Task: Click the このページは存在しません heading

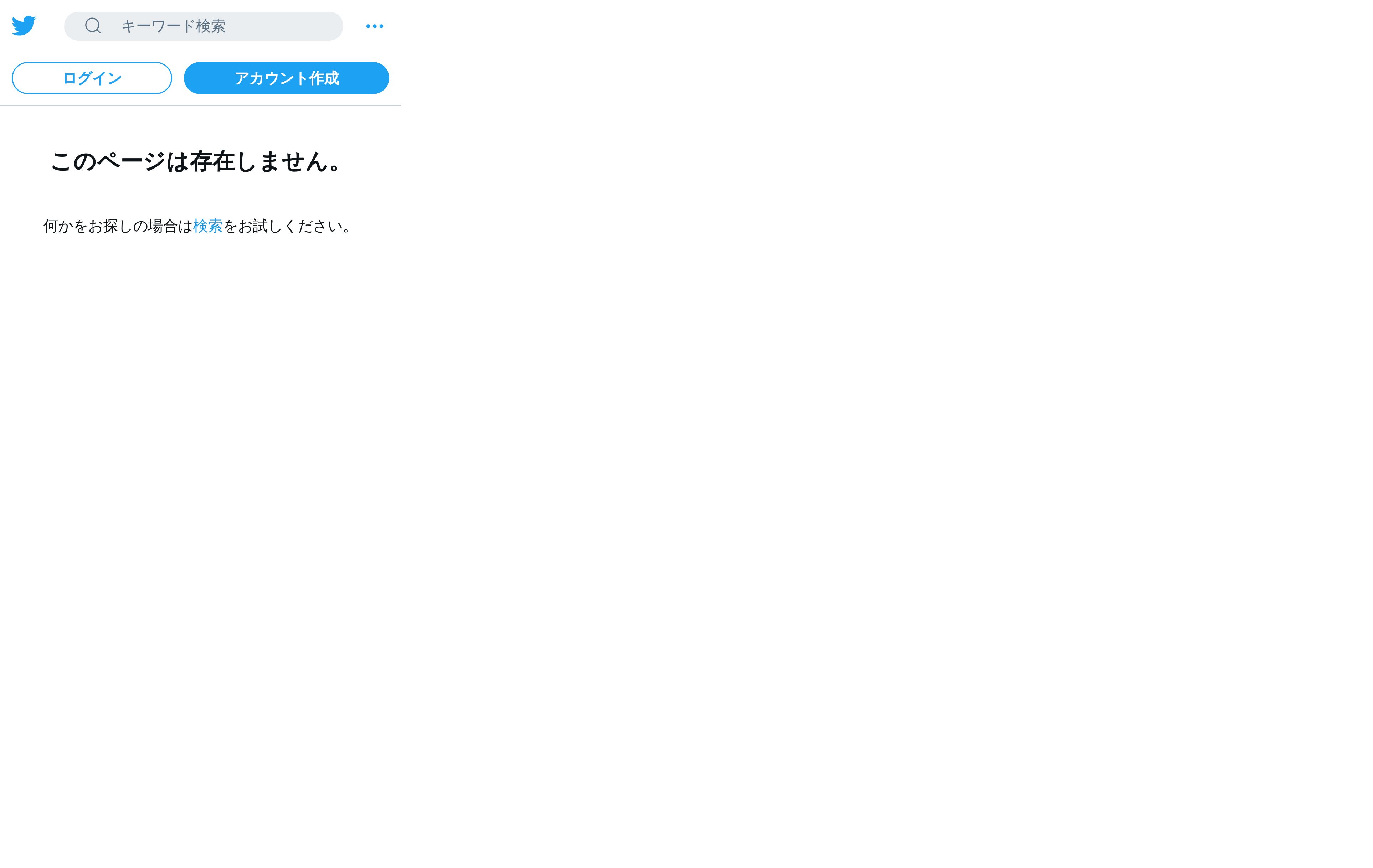Action: 196,161
